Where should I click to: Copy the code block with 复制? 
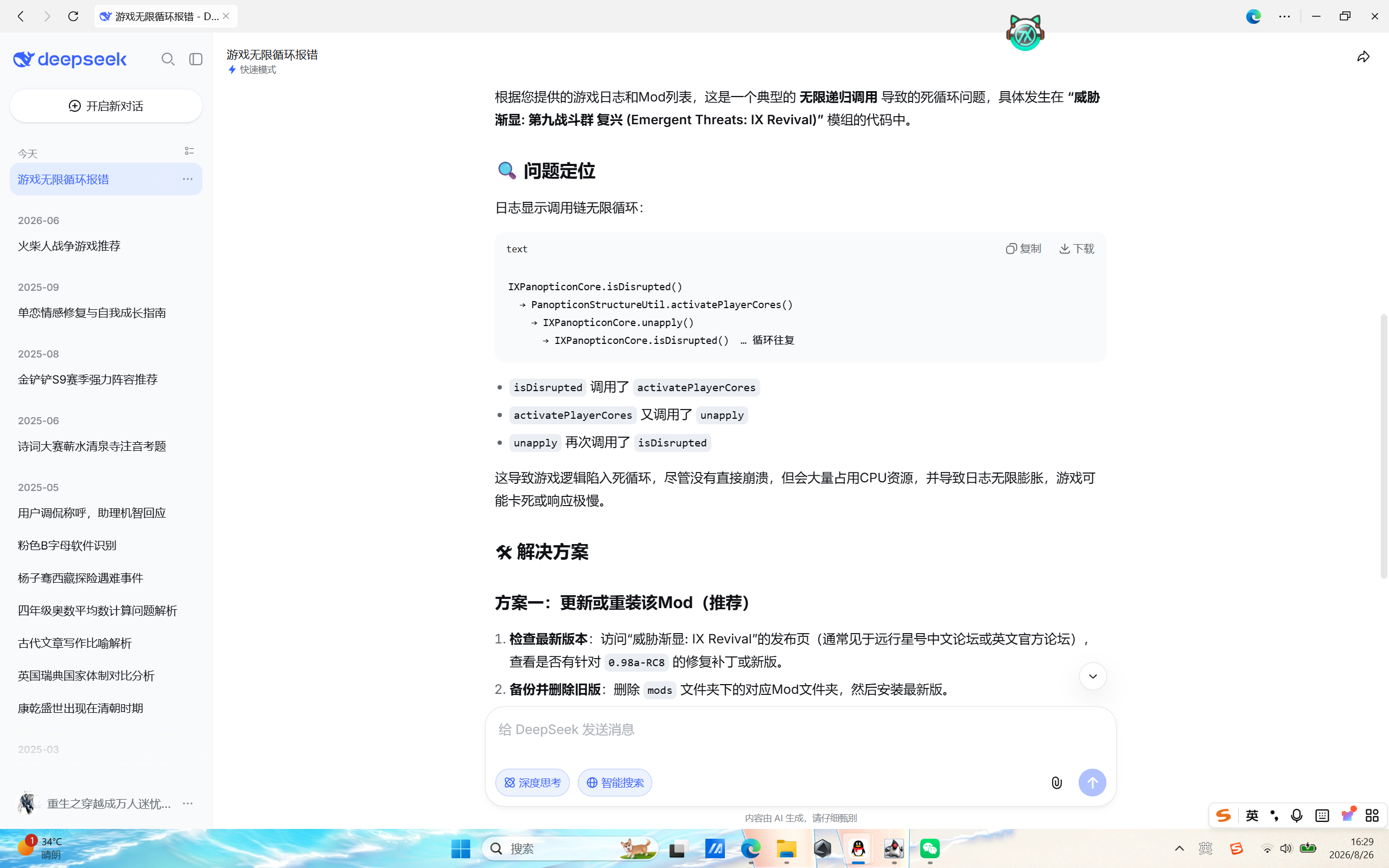[1023, 248]
